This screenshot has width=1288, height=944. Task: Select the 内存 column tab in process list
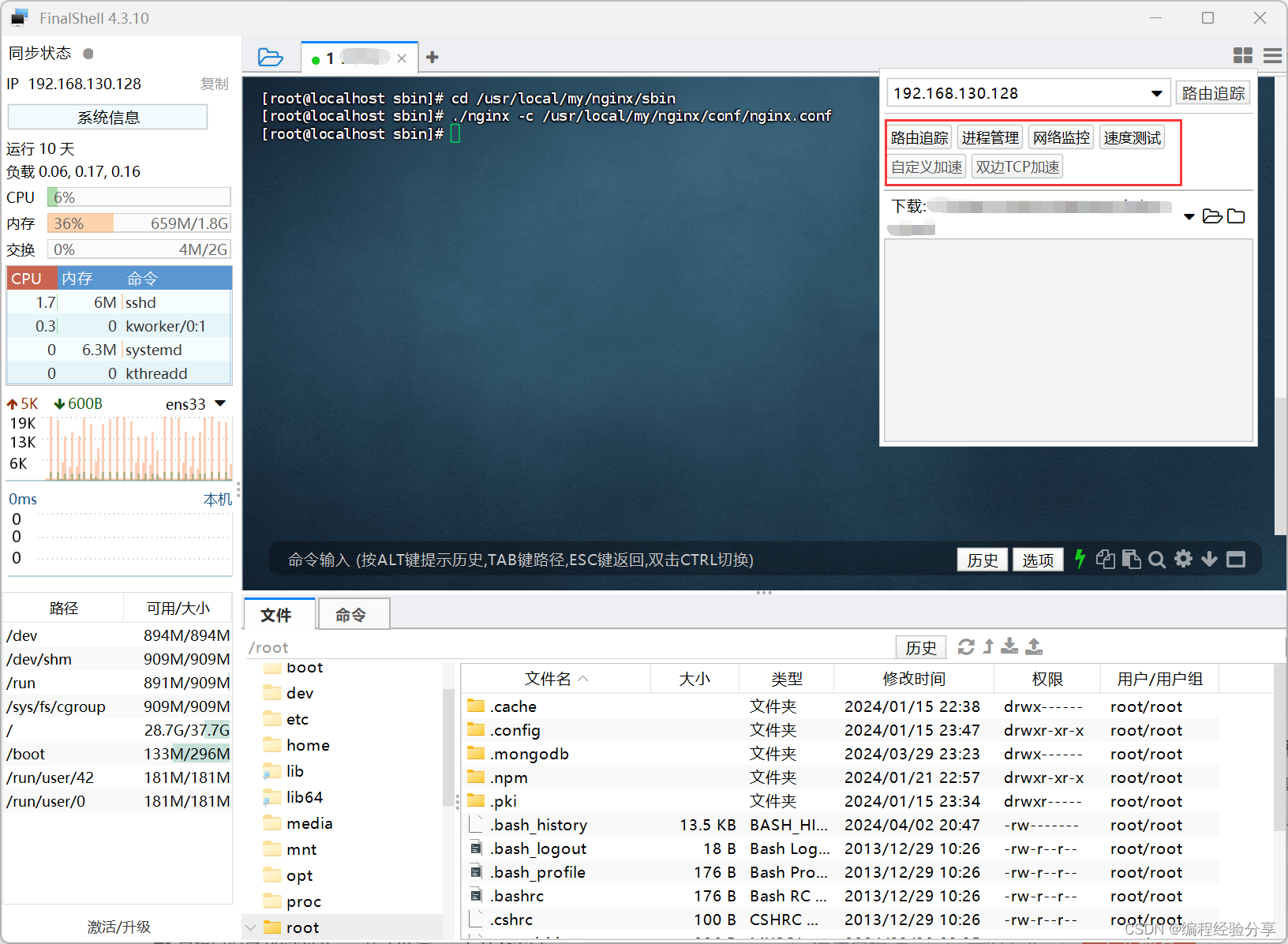77,279
